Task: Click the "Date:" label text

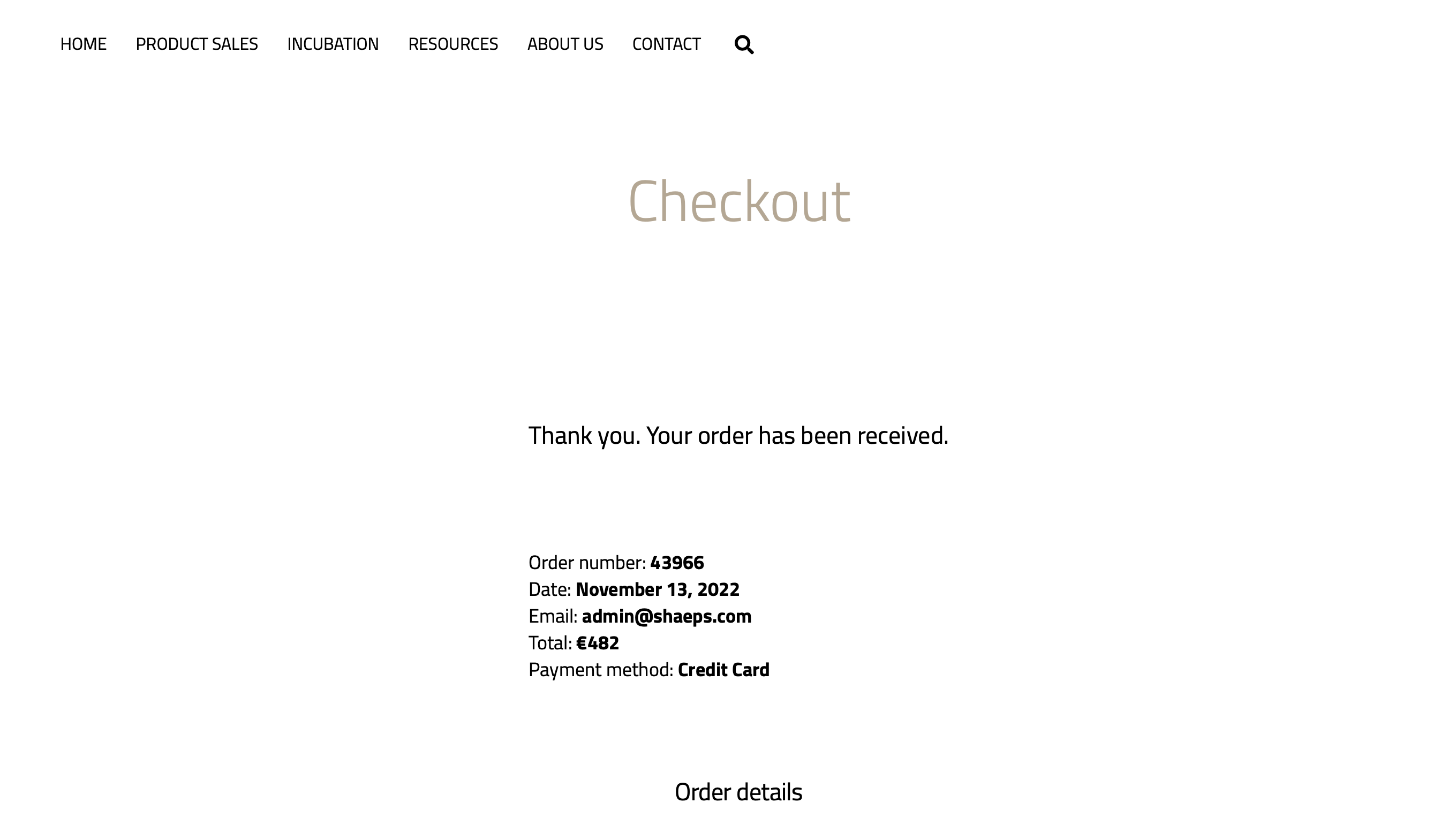Action: click(x=550, y=590)
